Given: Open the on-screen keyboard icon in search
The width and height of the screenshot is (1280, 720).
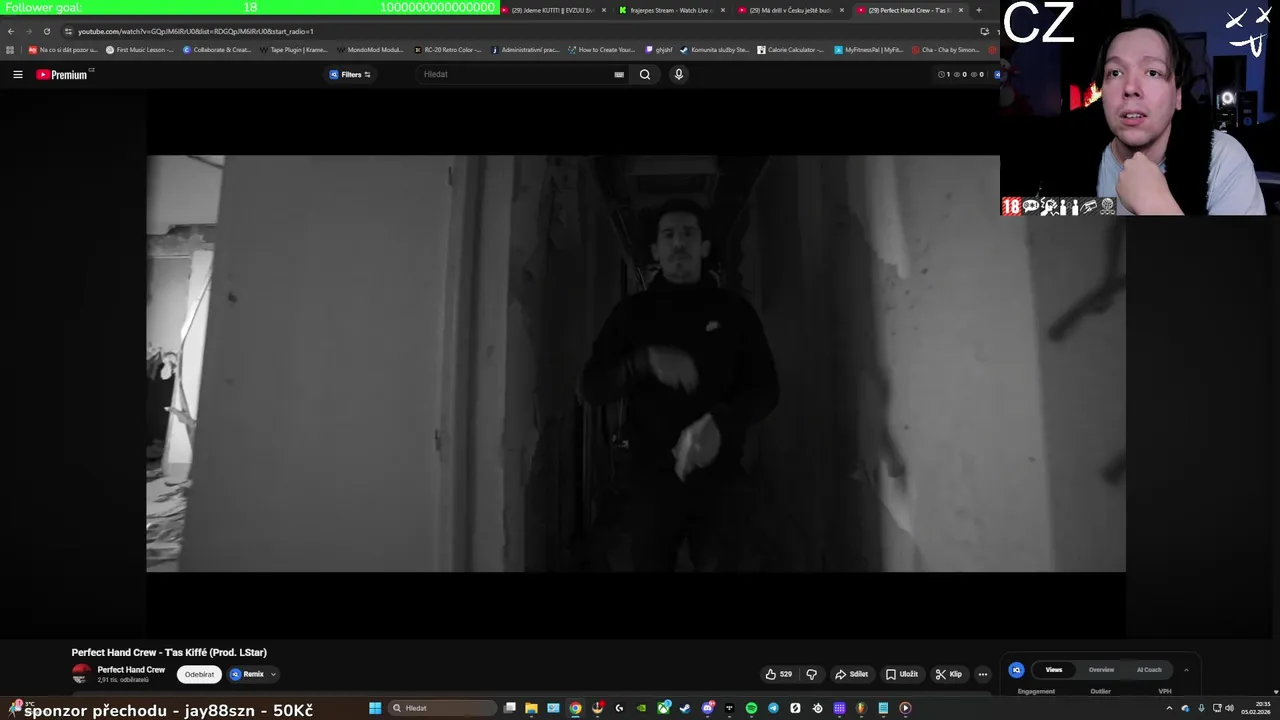Looking at the screenshot, I should tap(619, 74).
